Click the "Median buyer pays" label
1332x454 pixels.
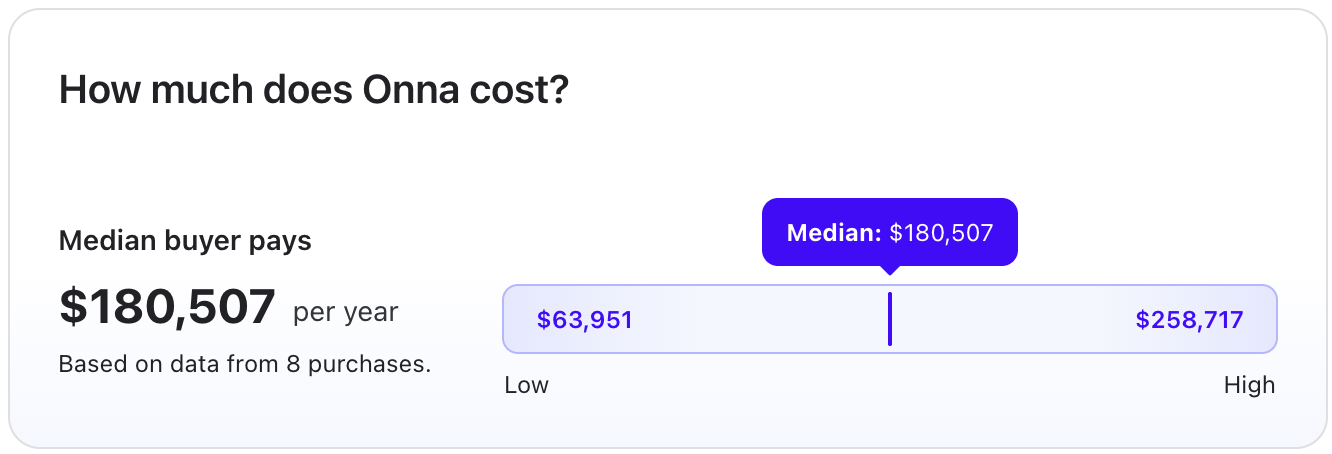pos(185,241)
